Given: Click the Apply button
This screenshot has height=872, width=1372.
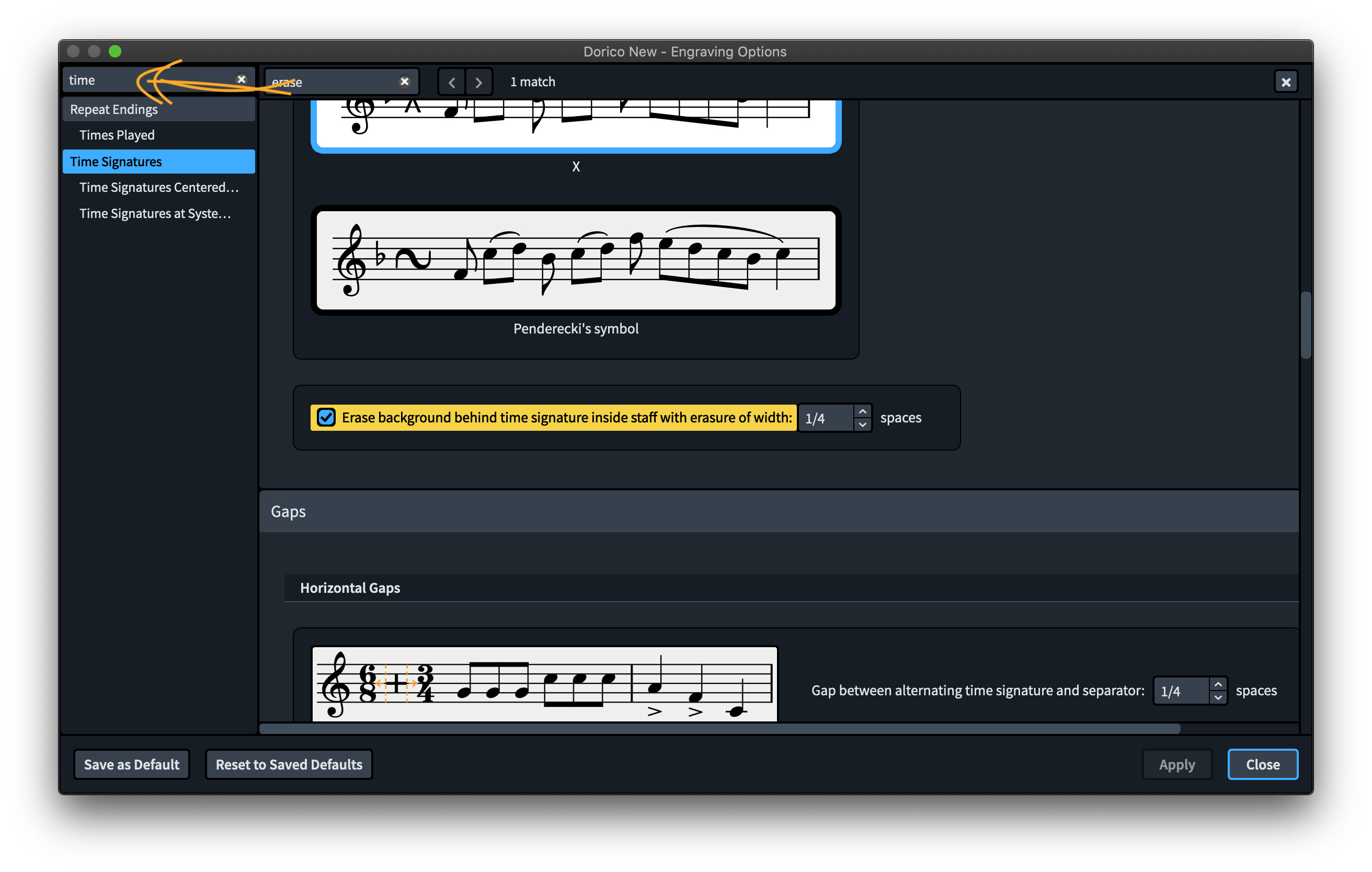Looking at the screenshot, I should click(1176, 764).
